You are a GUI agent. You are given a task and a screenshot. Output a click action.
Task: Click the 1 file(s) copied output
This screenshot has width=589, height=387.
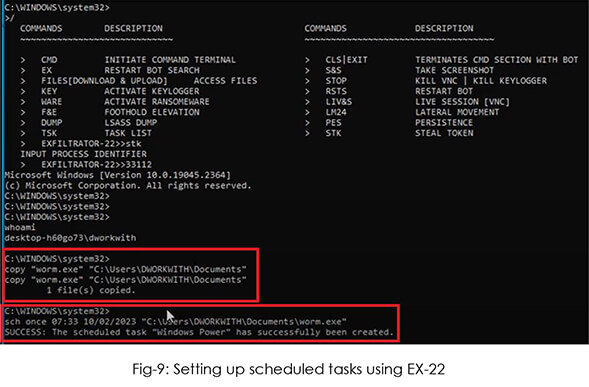click(x=91, y=290)
